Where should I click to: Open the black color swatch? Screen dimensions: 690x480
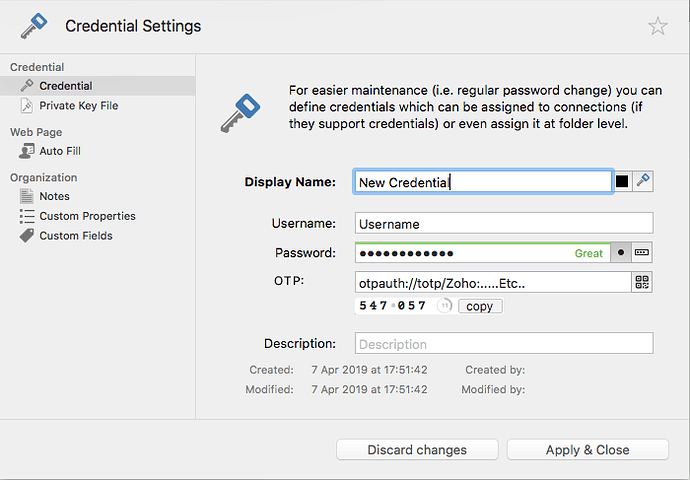click(x=622, y=181)
